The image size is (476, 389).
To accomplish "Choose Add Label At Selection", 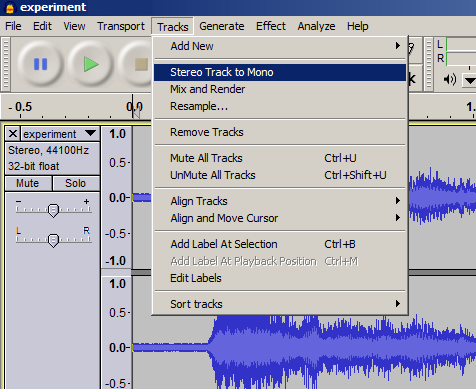I will pos(280,244).
